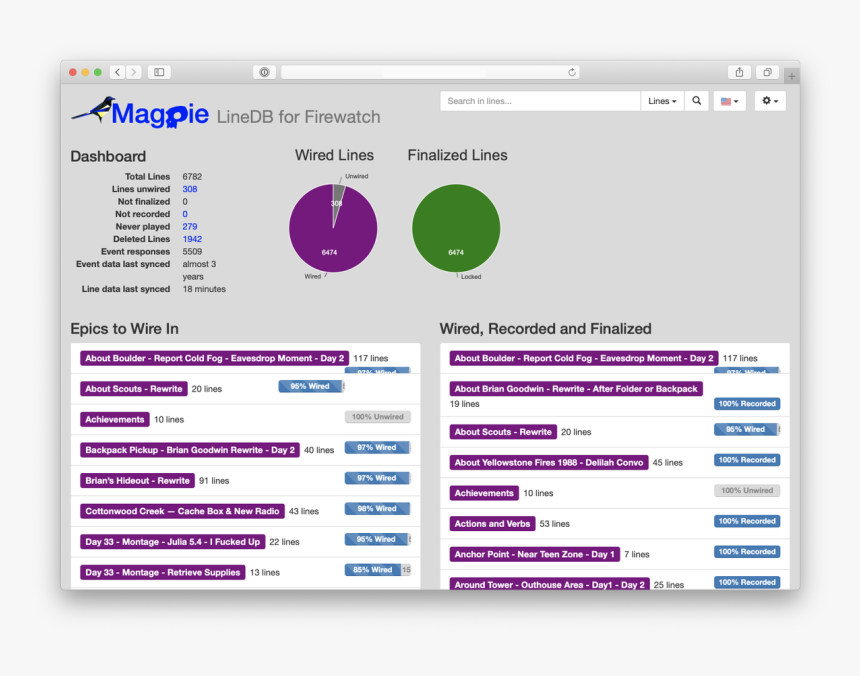Open a new tab with plus button
The width and height of the screenshot is (860, 676).
point(791,76)
